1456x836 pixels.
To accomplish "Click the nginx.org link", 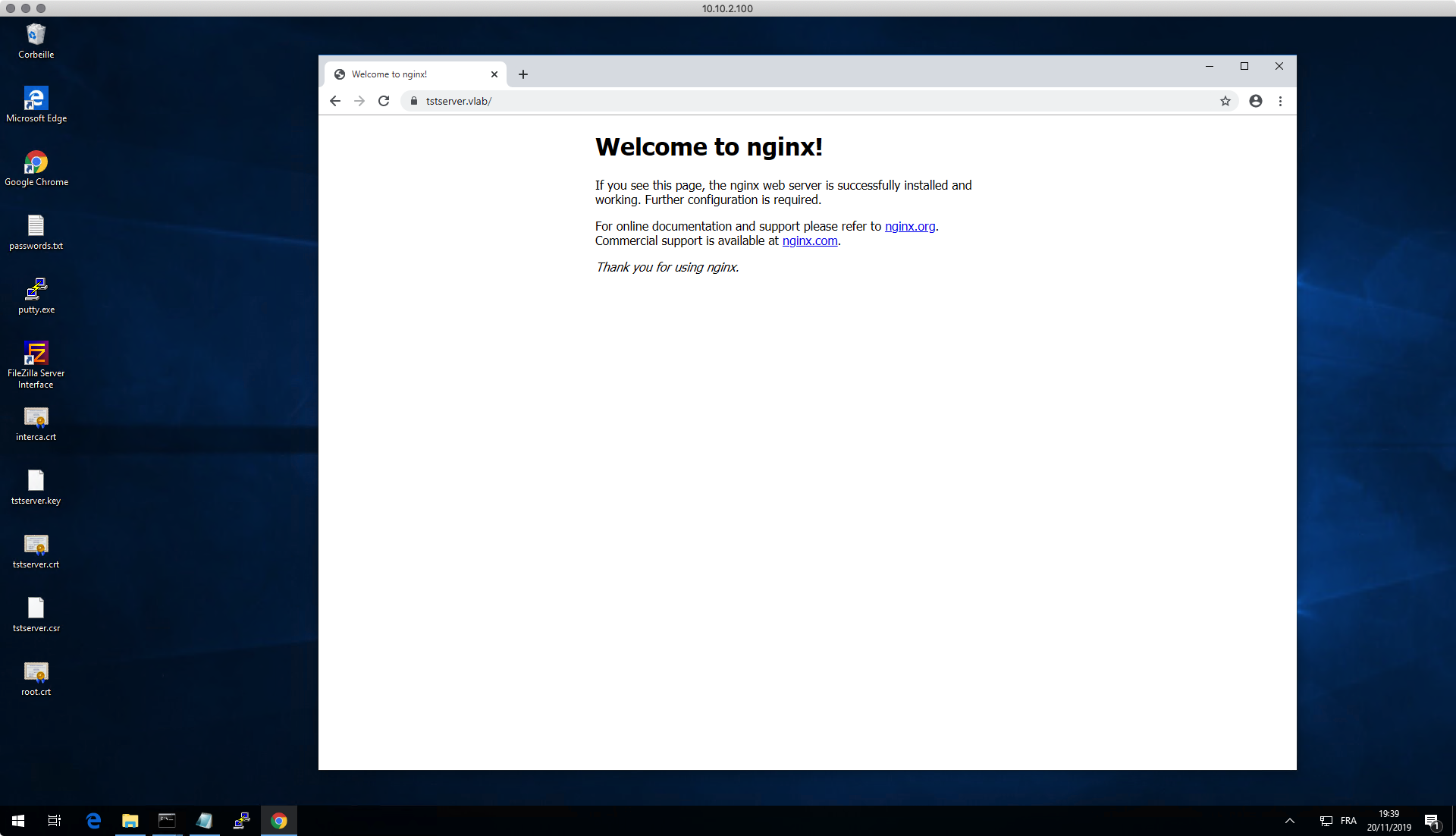I will pos(909,226).
